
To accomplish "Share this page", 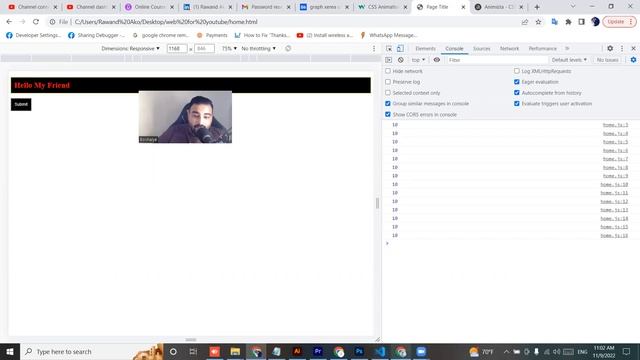I will 525,22.
